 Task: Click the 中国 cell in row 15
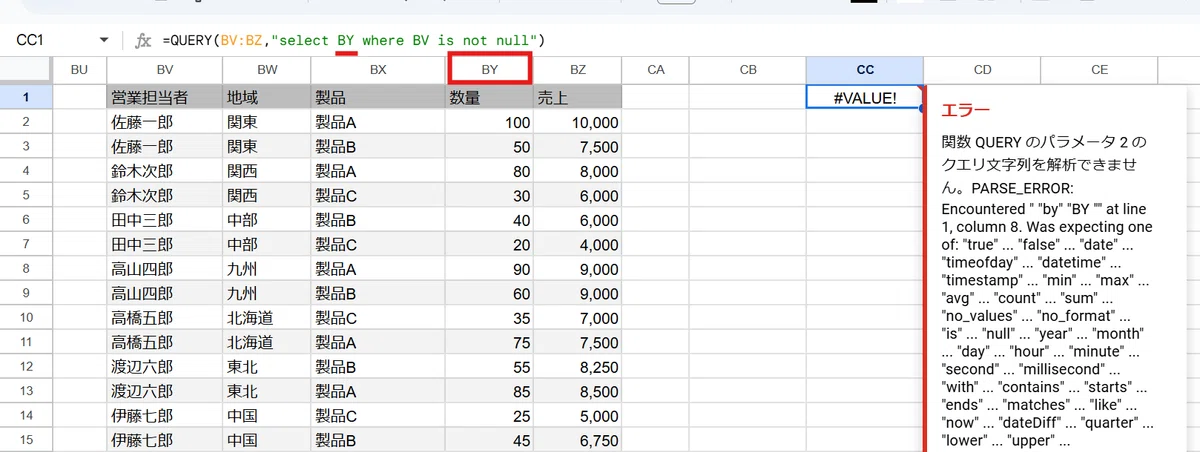coord(267,439)
